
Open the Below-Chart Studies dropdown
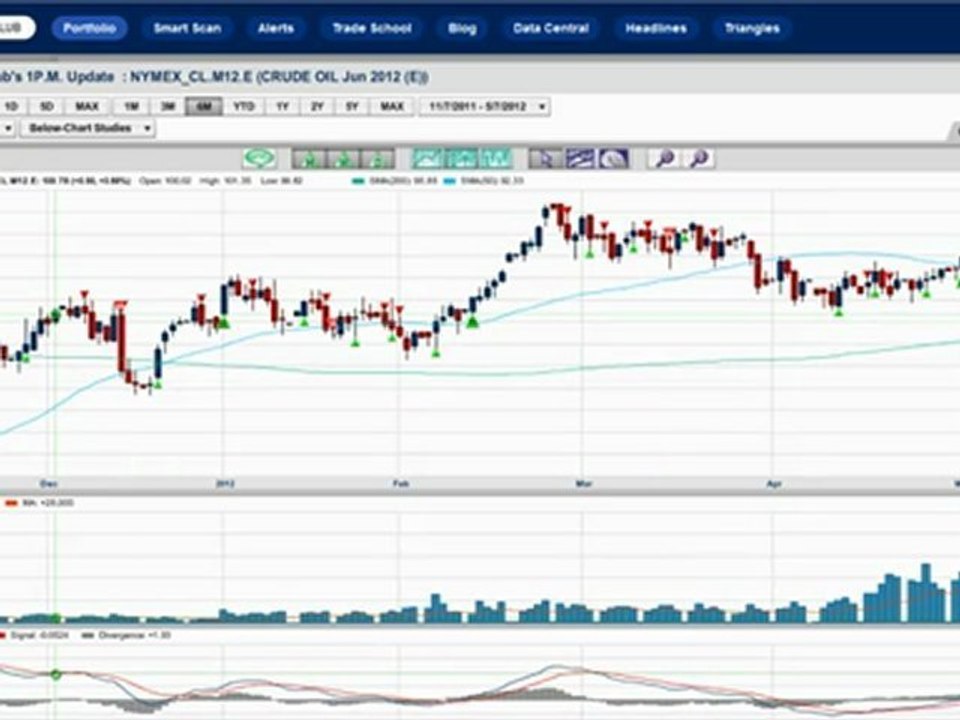coord(88,128)
